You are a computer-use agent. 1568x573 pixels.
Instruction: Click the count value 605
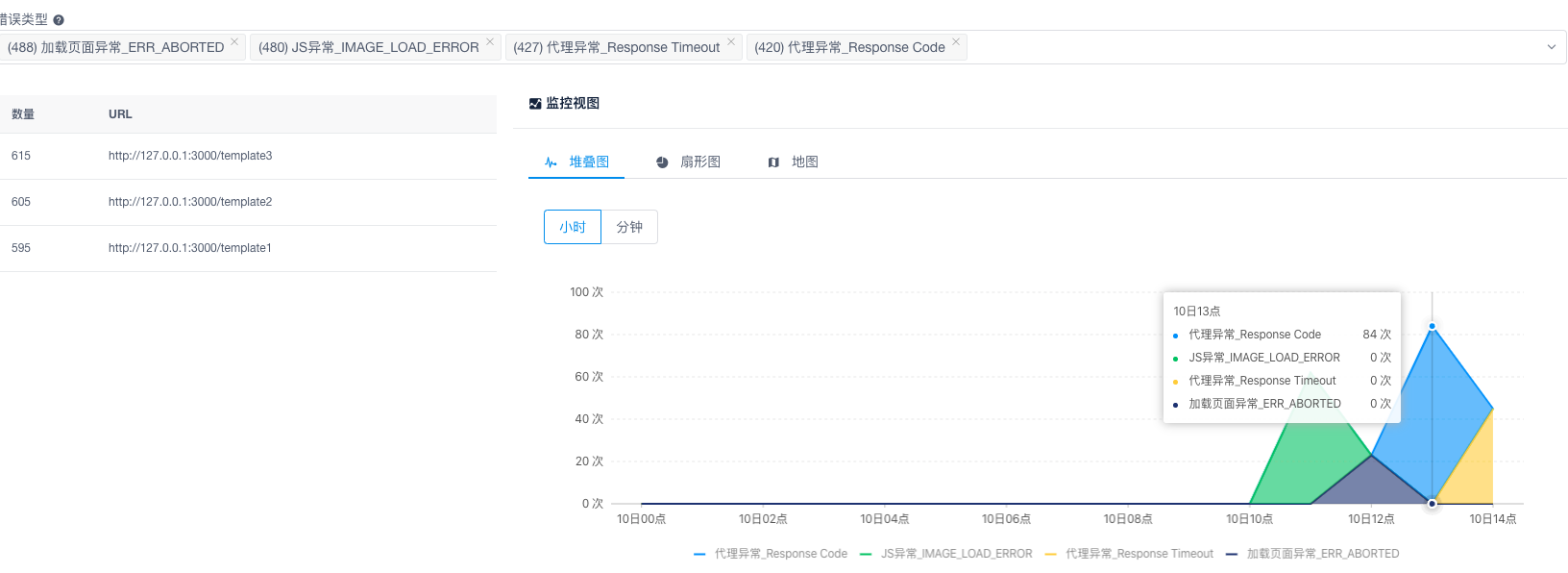tap(21, 202)
